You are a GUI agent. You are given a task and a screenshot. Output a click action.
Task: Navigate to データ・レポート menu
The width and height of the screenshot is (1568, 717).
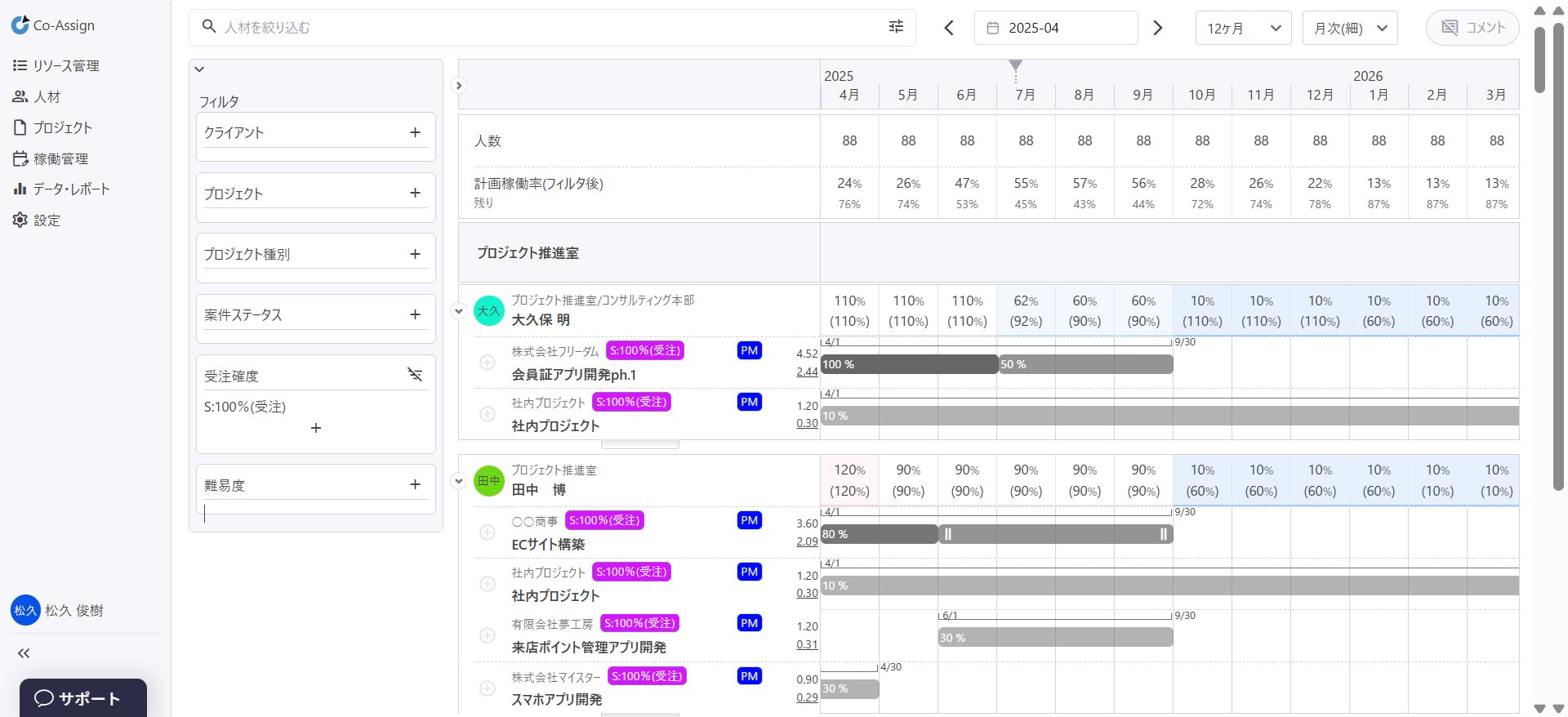[70, 189]
